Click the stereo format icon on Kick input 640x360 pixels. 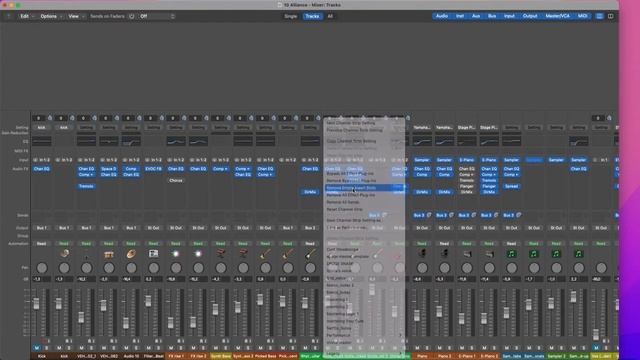click(x=35, y=160)
